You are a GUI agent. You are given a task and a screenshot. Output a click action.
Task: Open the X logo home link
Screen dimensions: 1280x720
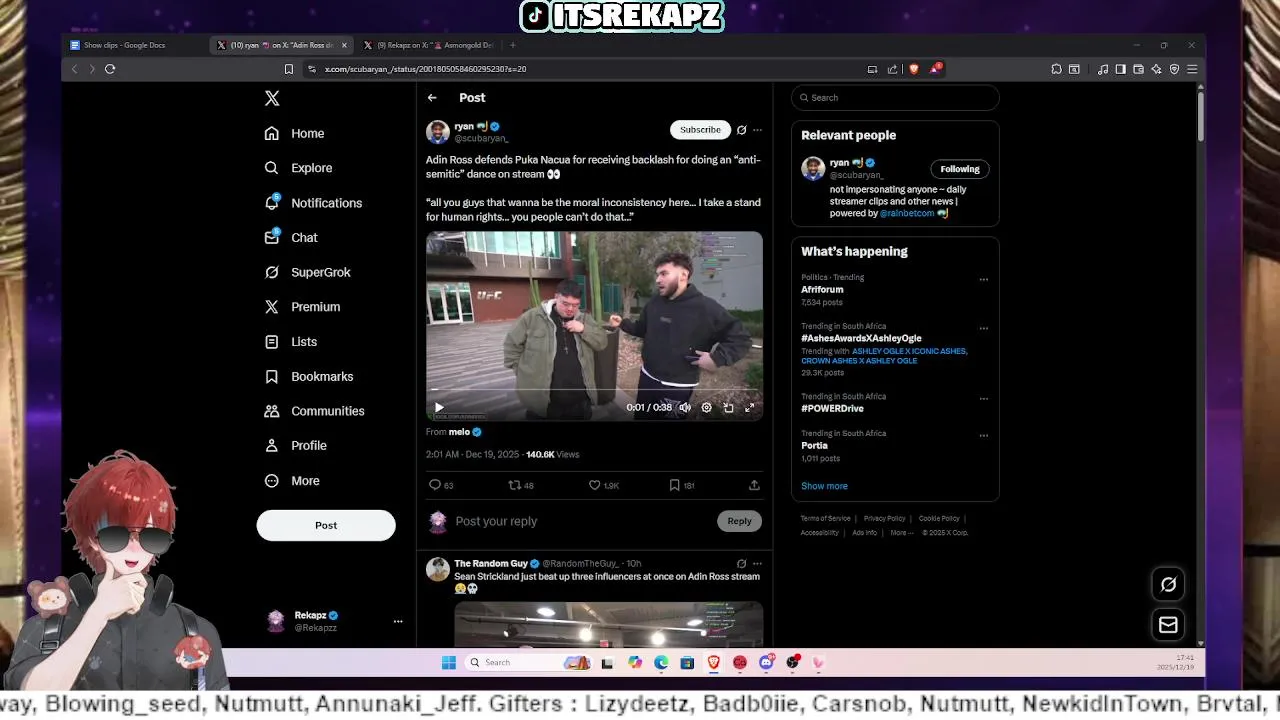pos(272,98)
